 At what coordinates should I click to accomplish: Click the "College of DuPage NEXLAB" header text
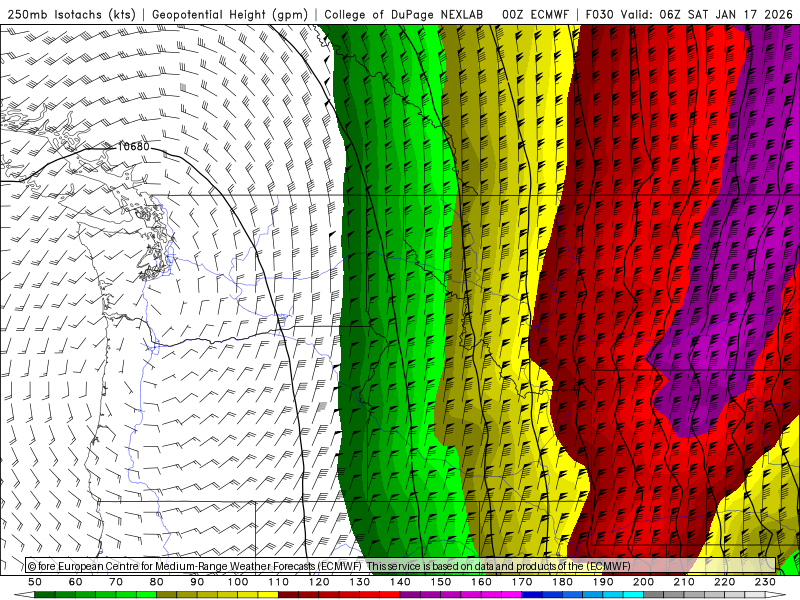[404, 14]
